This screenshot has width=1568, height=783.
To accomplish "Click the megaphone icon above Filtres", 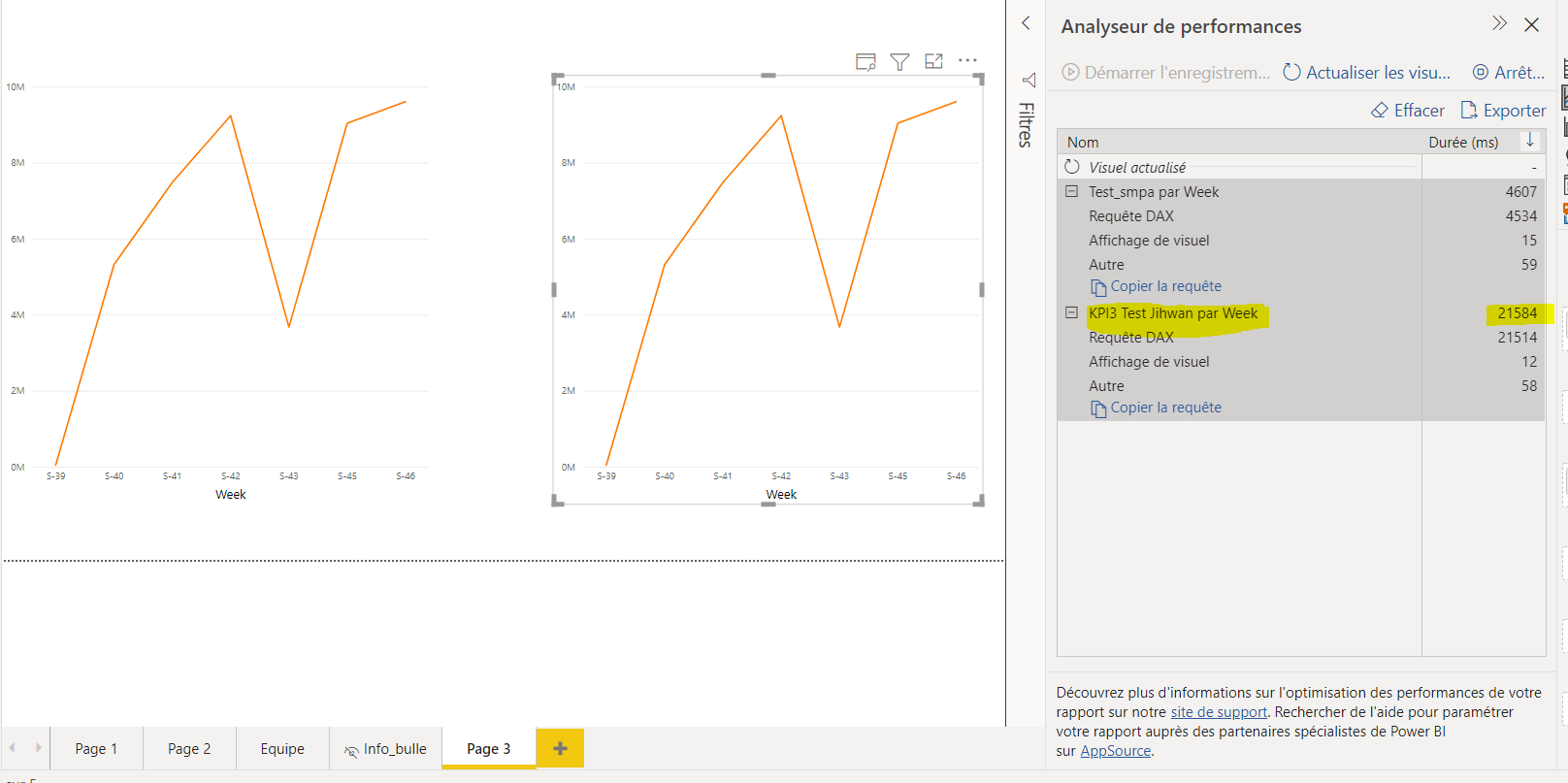I will click(x=1029, y=80).
